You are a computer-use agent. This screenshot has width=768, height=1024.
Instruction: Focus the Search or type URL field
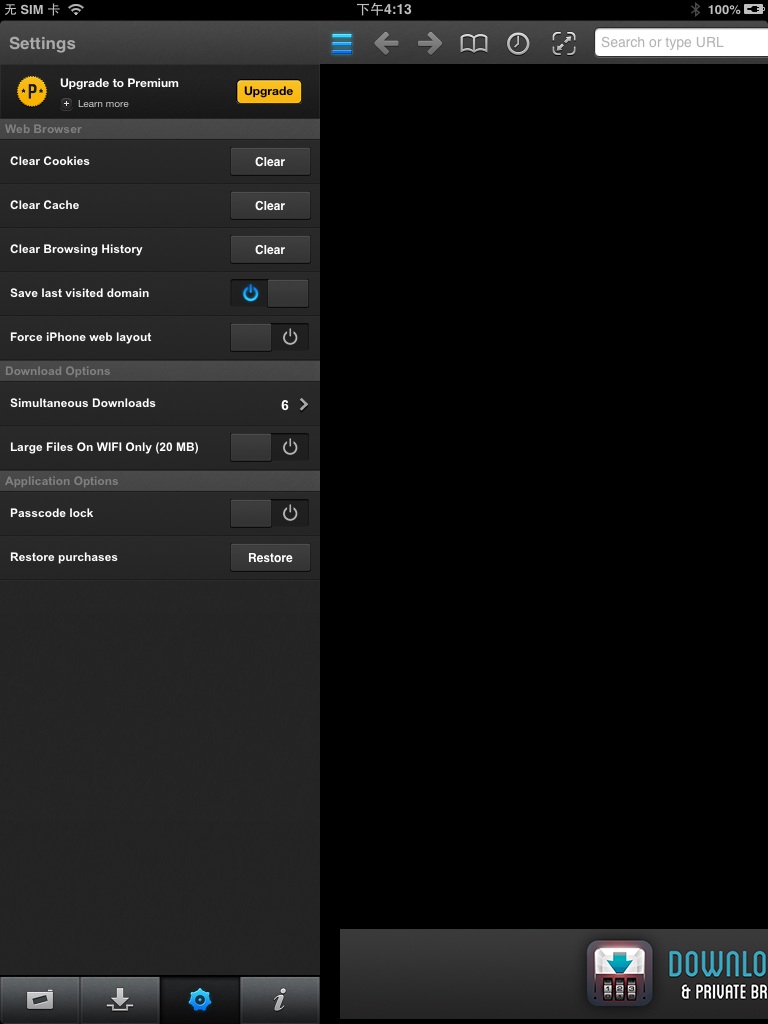pos(680,43)
